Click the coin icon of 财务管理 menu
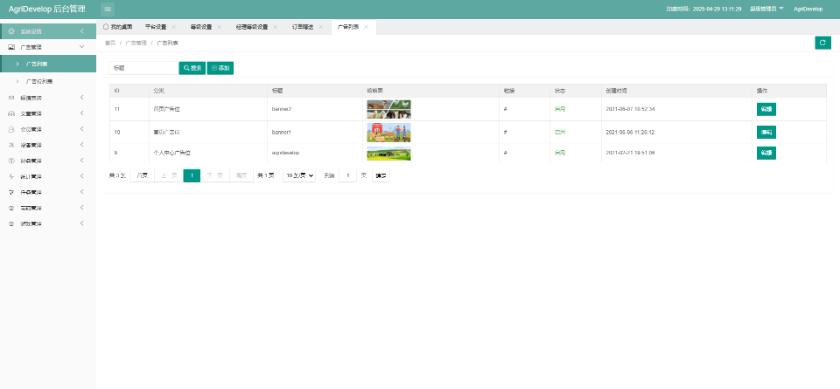840x389 pixels. pos(12,161)
